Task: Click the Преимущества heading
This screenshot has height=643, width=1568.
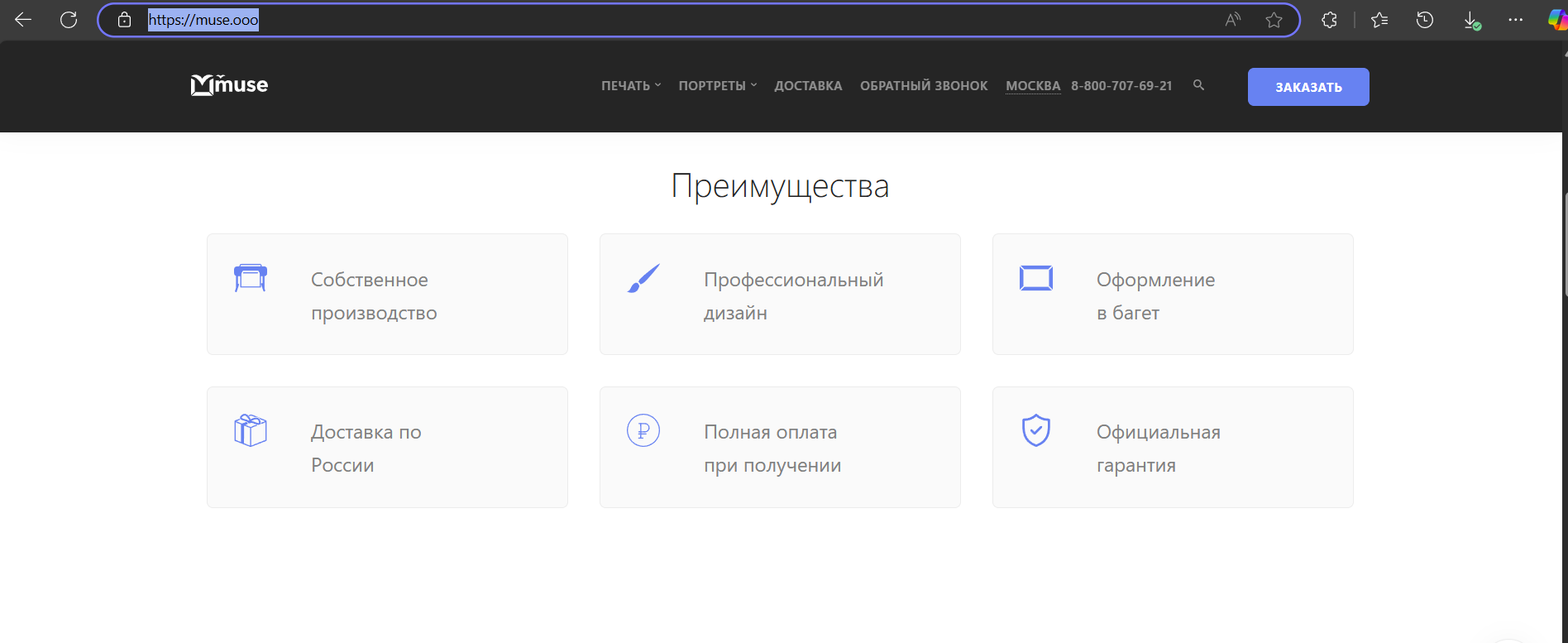Action: coord(780,186)
